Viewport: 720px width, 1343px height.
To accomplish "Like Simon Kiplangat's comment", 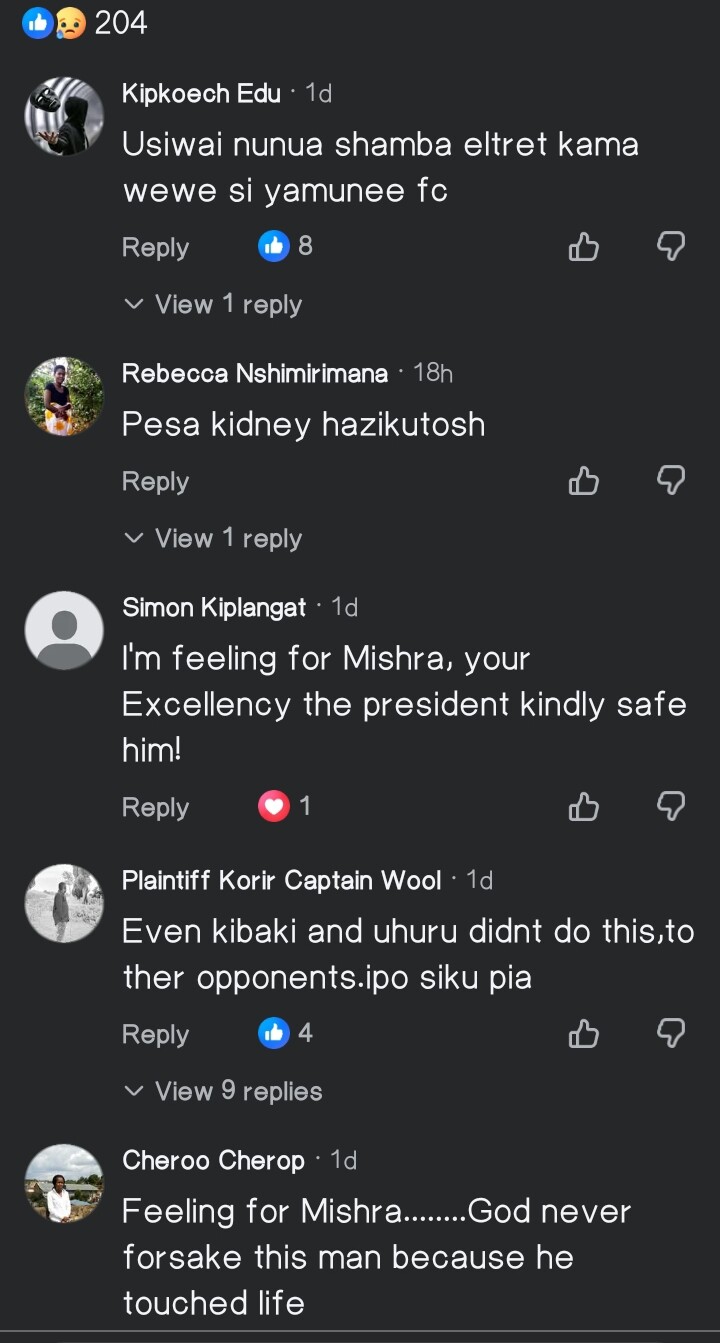I will [x=584, y=806].
